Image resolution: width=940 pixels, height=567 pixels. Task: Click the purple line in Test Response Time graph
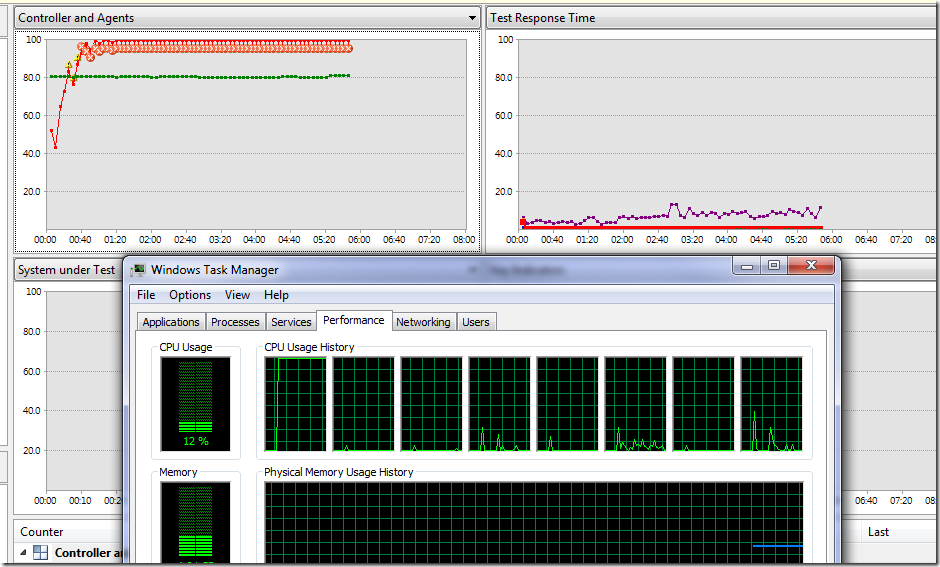[671, 215]
